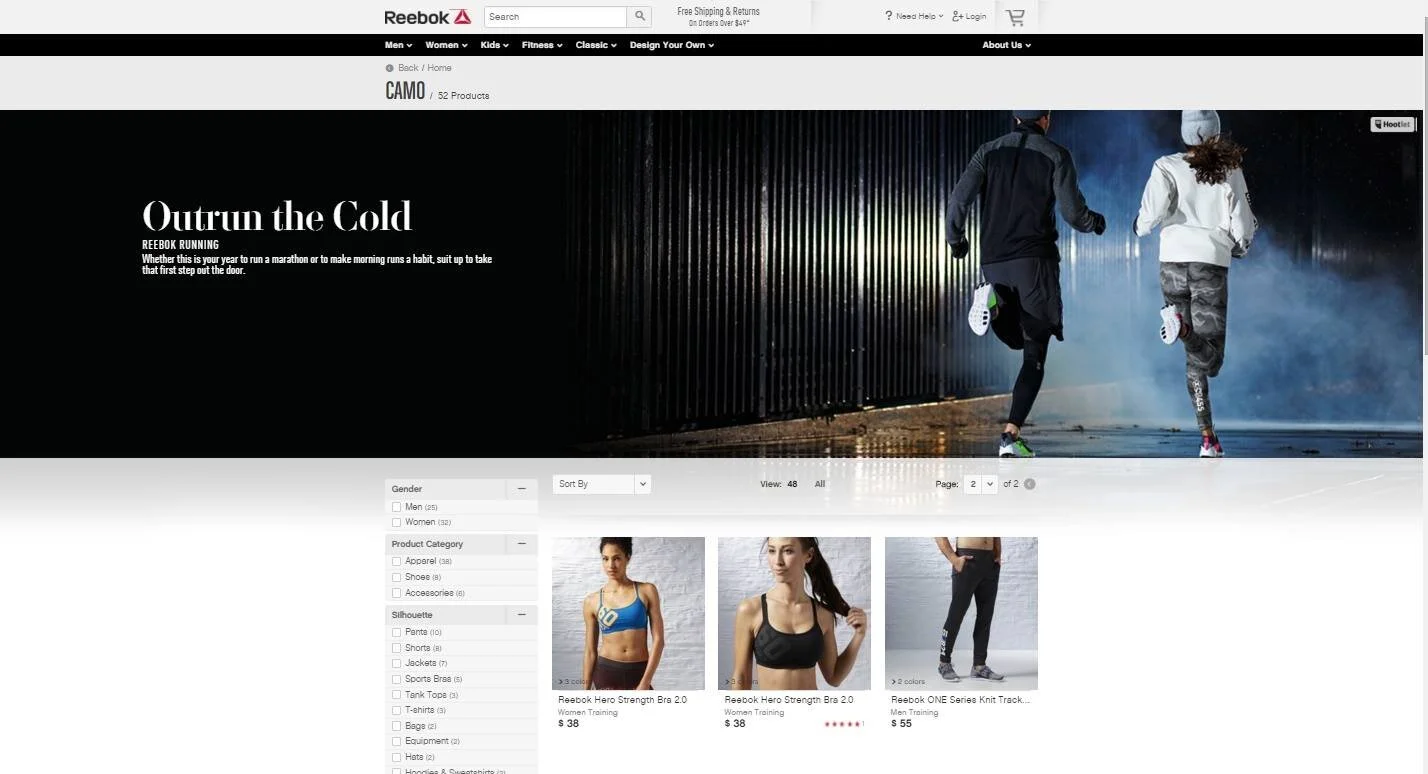Click the Free Shipping & Returns banner text
This screenshot has height=774, width=1428.
tap(718, 11)
